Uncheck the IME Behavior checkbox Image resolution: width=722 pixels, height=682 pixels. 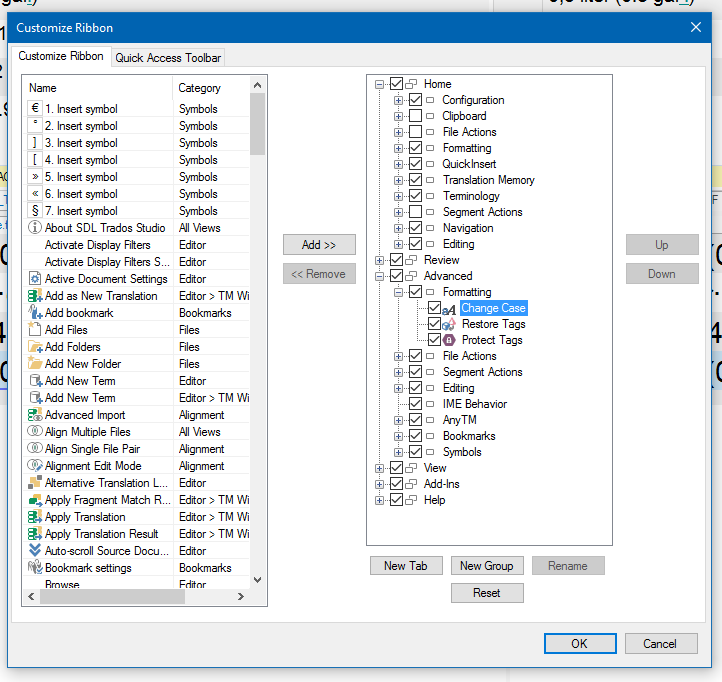[x=415, y=404]
